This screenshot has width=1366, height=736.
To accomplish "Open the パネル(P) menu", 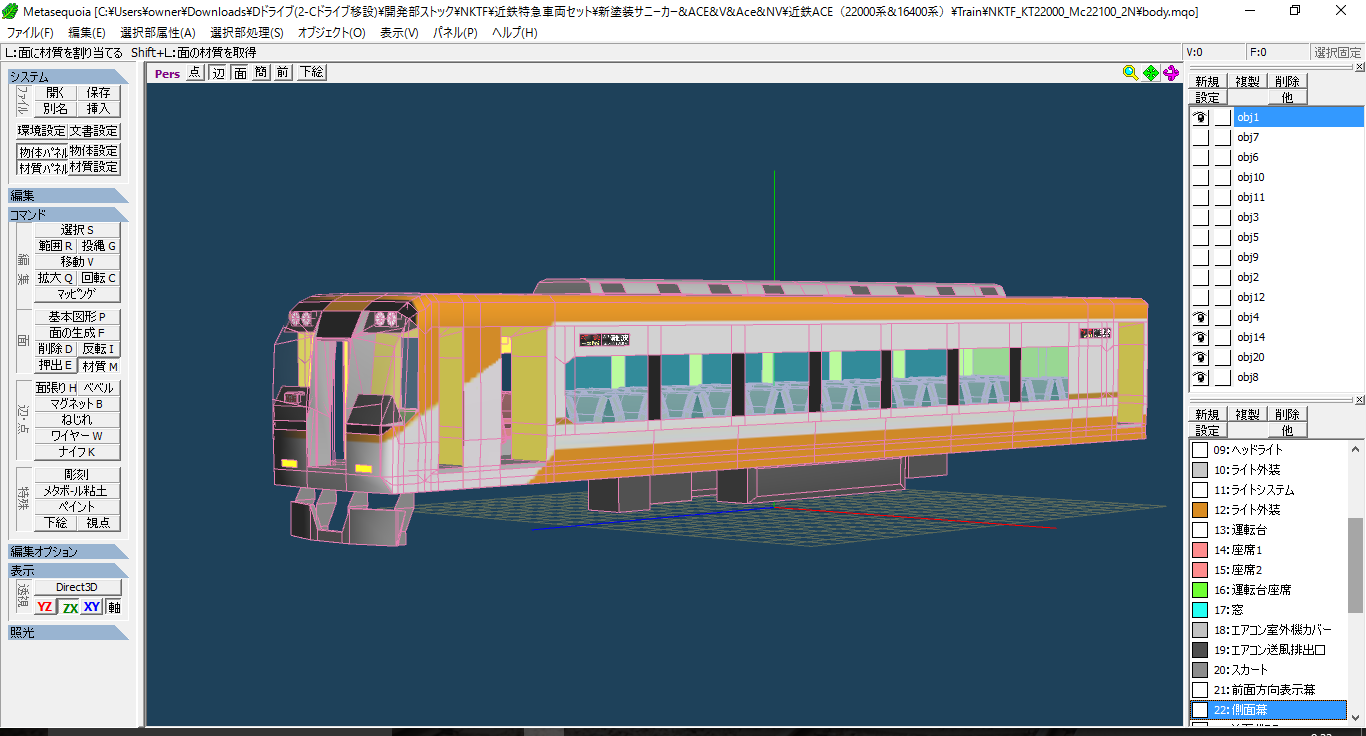I will coord(455,32).
